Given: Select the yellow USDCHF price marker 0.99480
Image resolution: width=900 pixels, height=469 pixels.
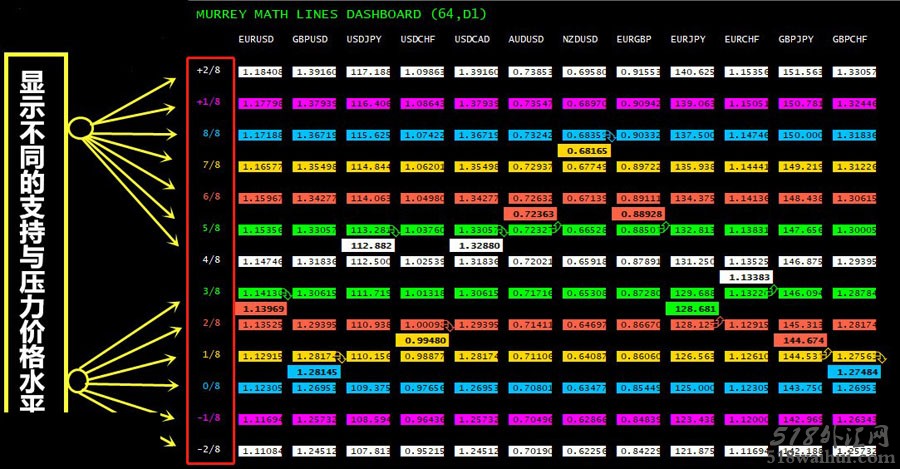Looking at the screenshot, I should click(422, 340).
